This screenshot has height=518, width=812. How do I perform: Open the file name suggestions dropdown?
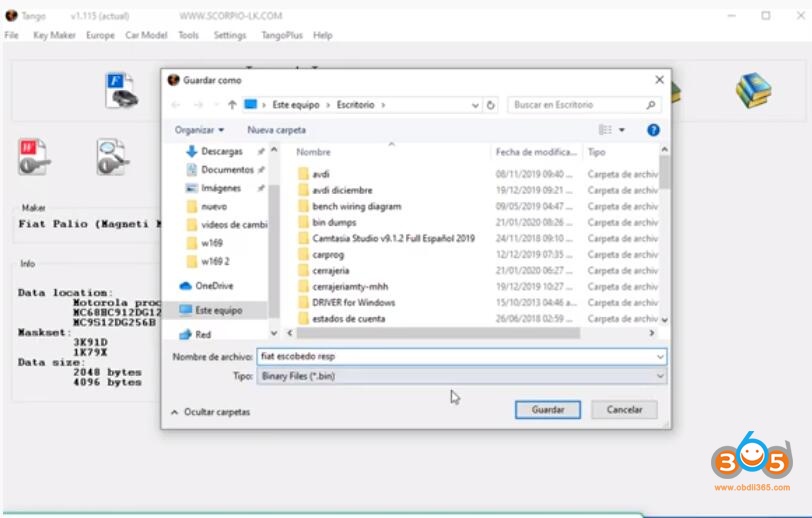660,356
